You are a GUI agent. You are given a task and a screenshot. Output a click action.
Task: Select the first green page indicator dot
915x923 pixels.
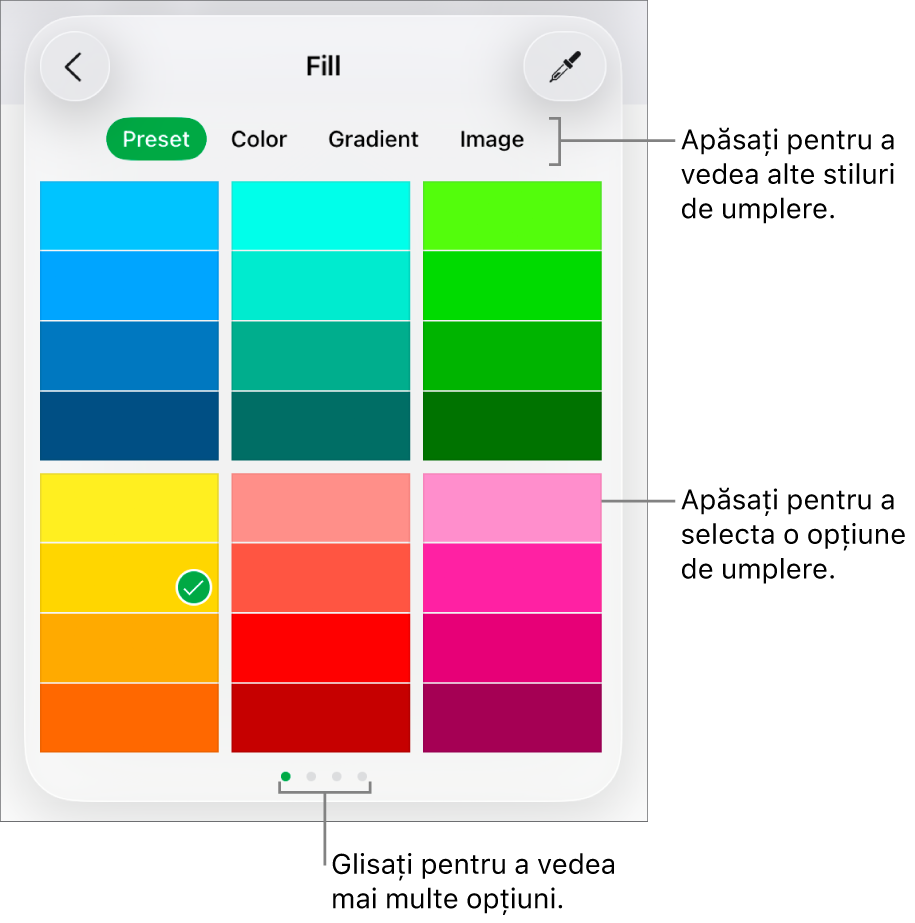coord(286,776)
